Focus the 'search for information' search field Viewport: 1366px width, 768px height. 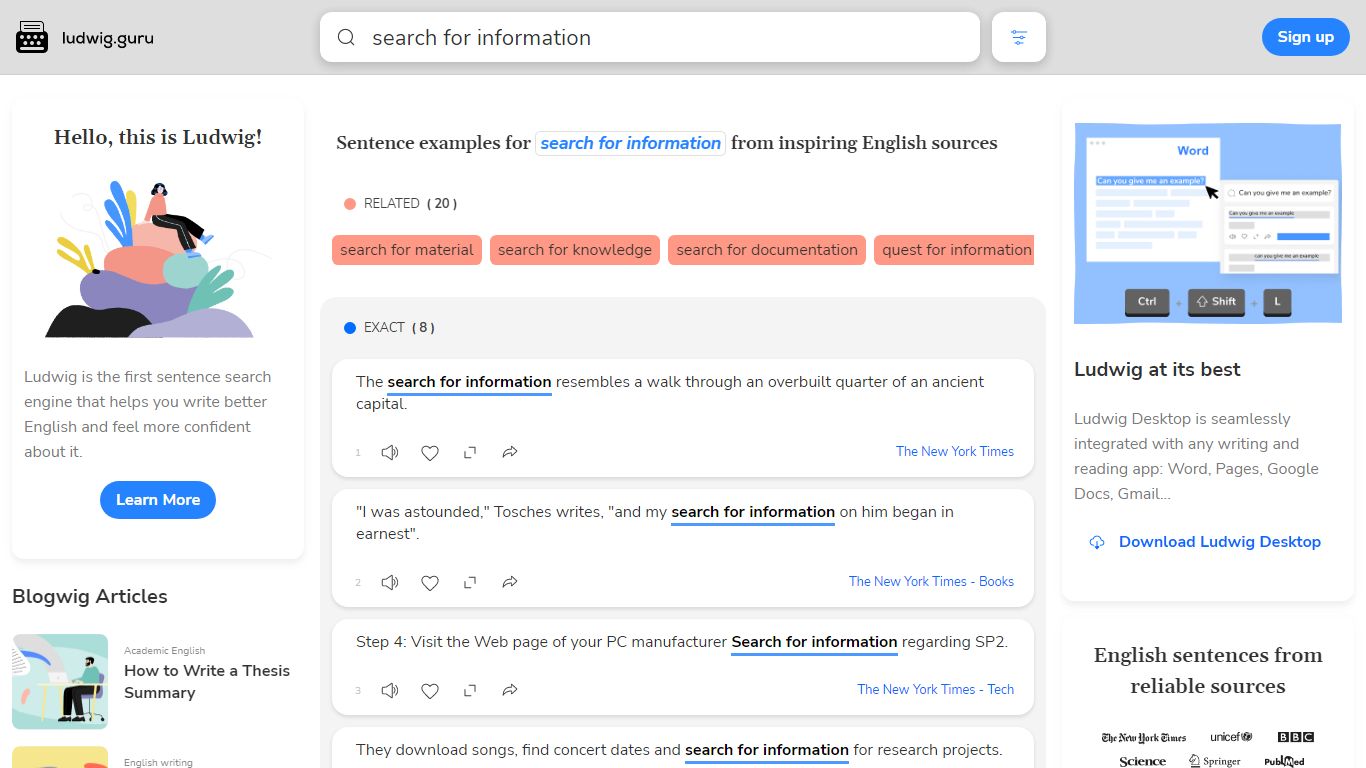click(650, 37)
